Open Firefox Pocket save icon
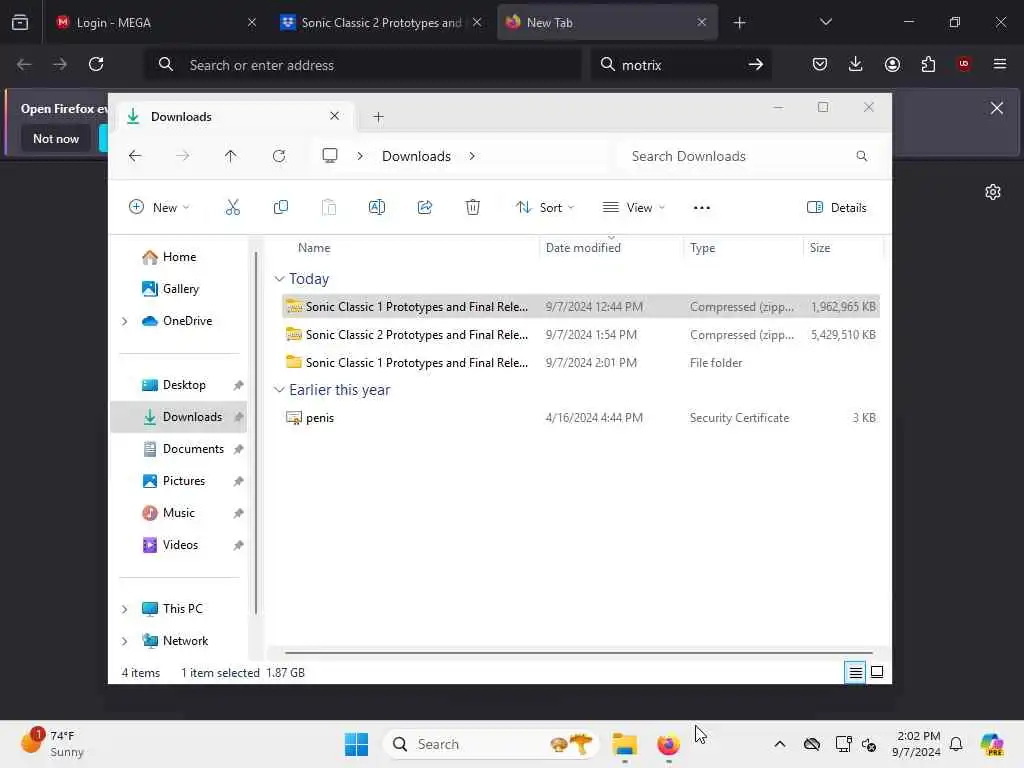Image resolution: width=1024 pixels, height=768 pixels. [820, 64]
